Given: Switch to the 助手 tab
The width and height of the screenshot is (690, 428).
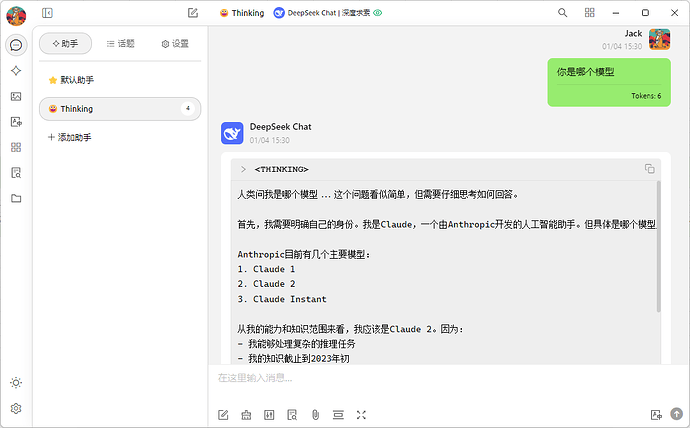Looking at the screenshot, I should point(66,44).
